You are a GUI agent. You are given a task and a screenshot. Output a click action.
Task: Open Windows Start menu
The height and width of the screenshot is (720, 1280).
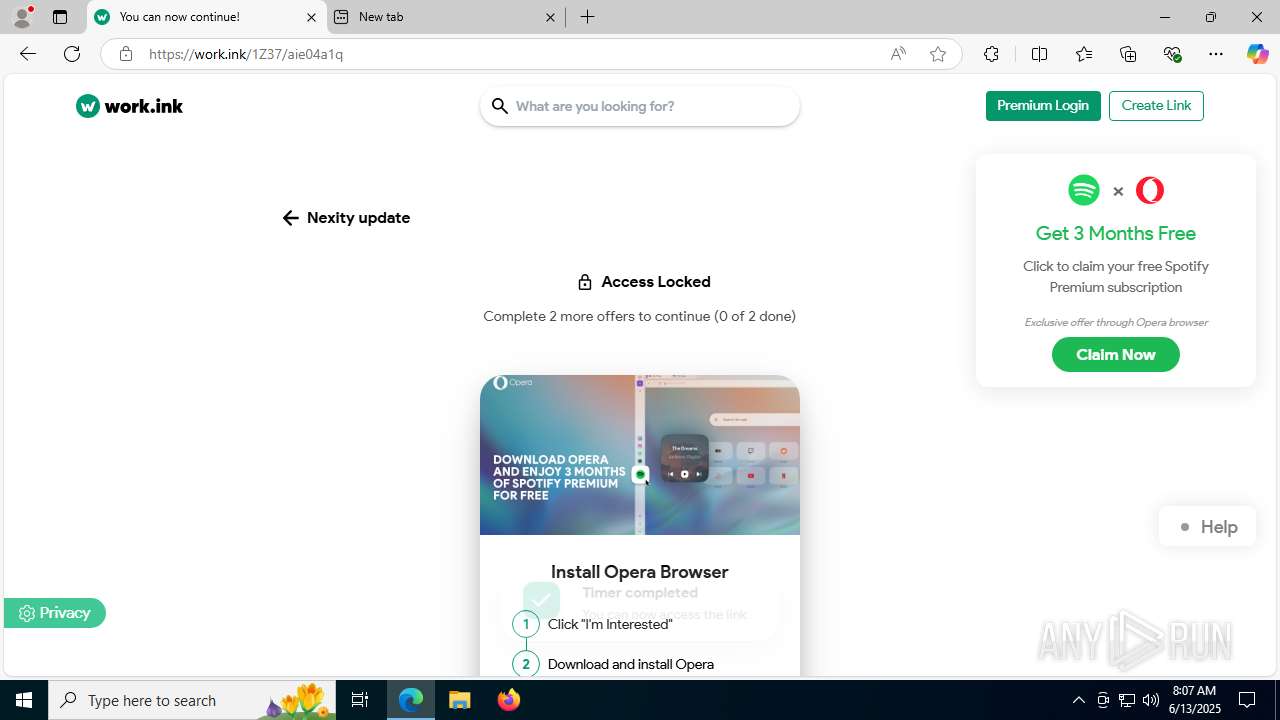click(24, 700)
